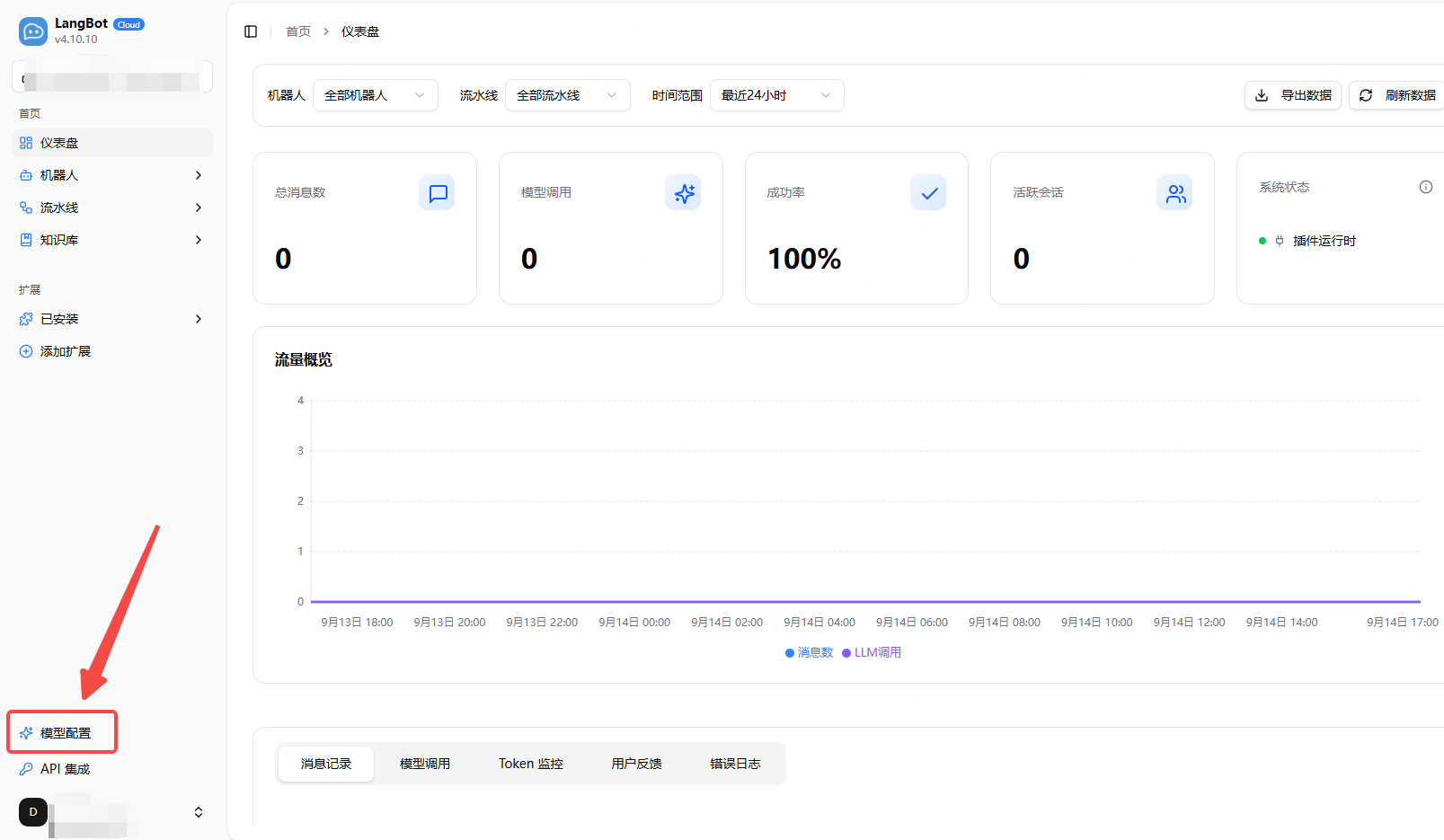Expand the 机器人 sidebar chevron

199,175
